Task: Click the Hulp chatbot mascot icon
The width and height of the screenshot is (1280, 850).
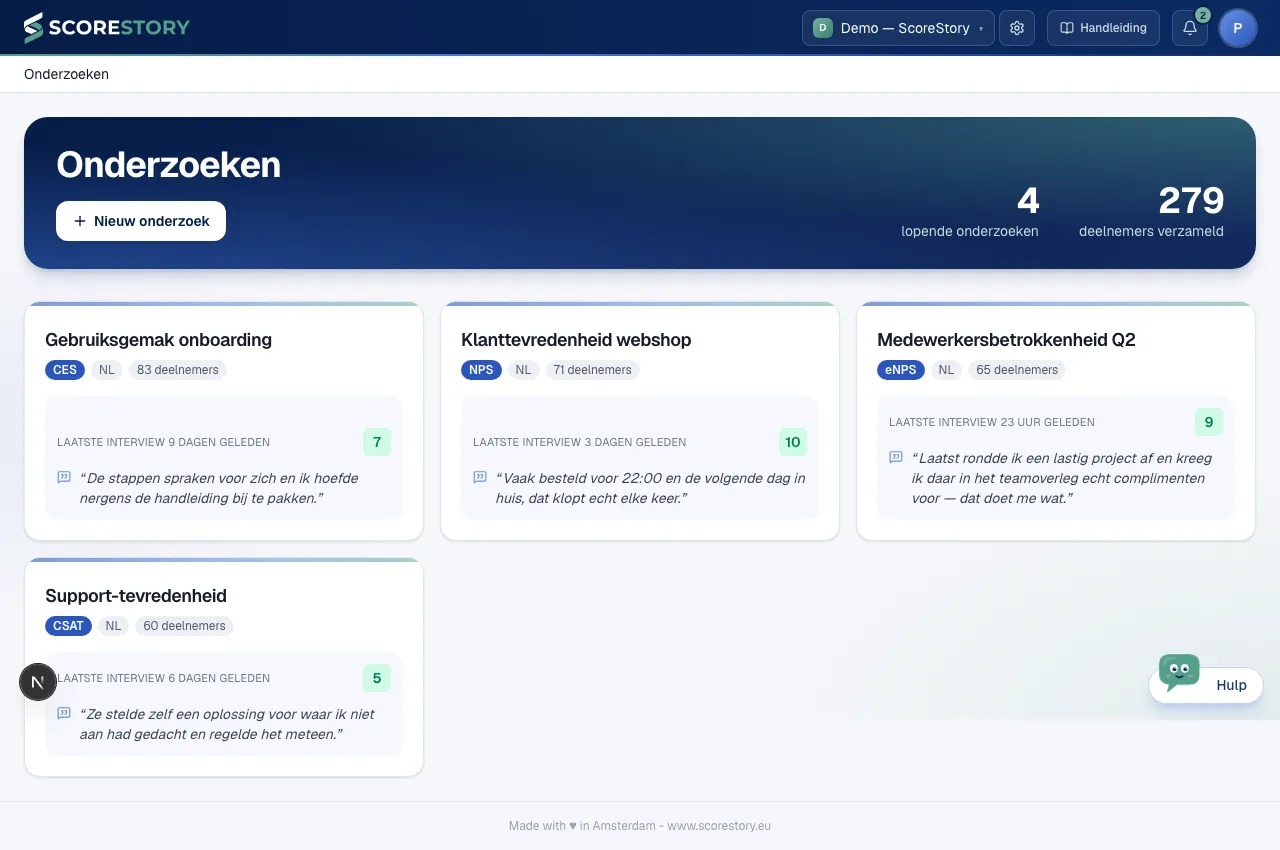Action: [1179, 672]
